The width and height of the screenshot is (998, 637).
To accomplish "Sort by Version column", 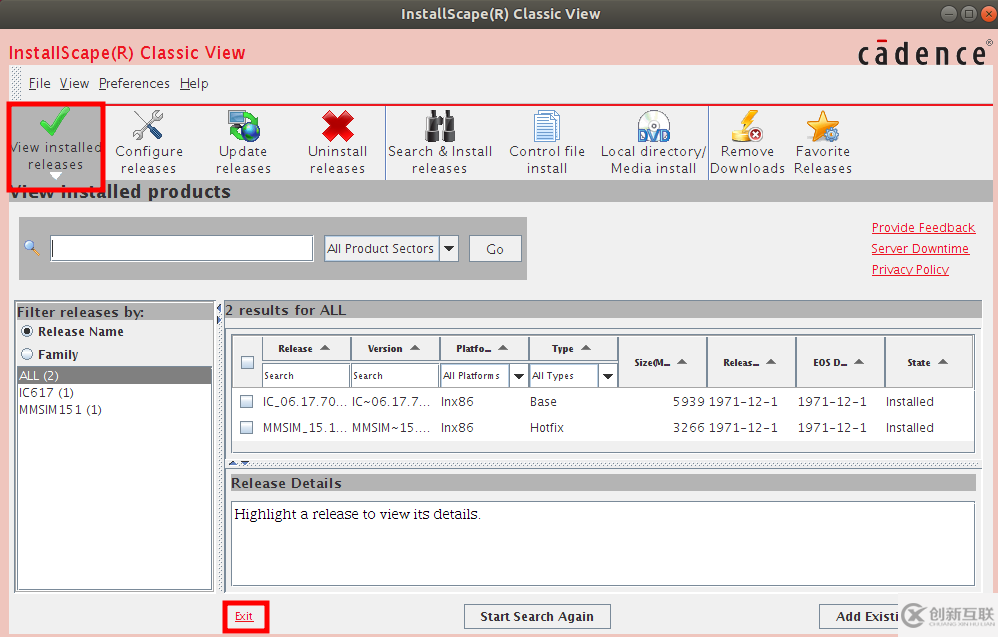I will pyautogui.click(x=395, y=349).
